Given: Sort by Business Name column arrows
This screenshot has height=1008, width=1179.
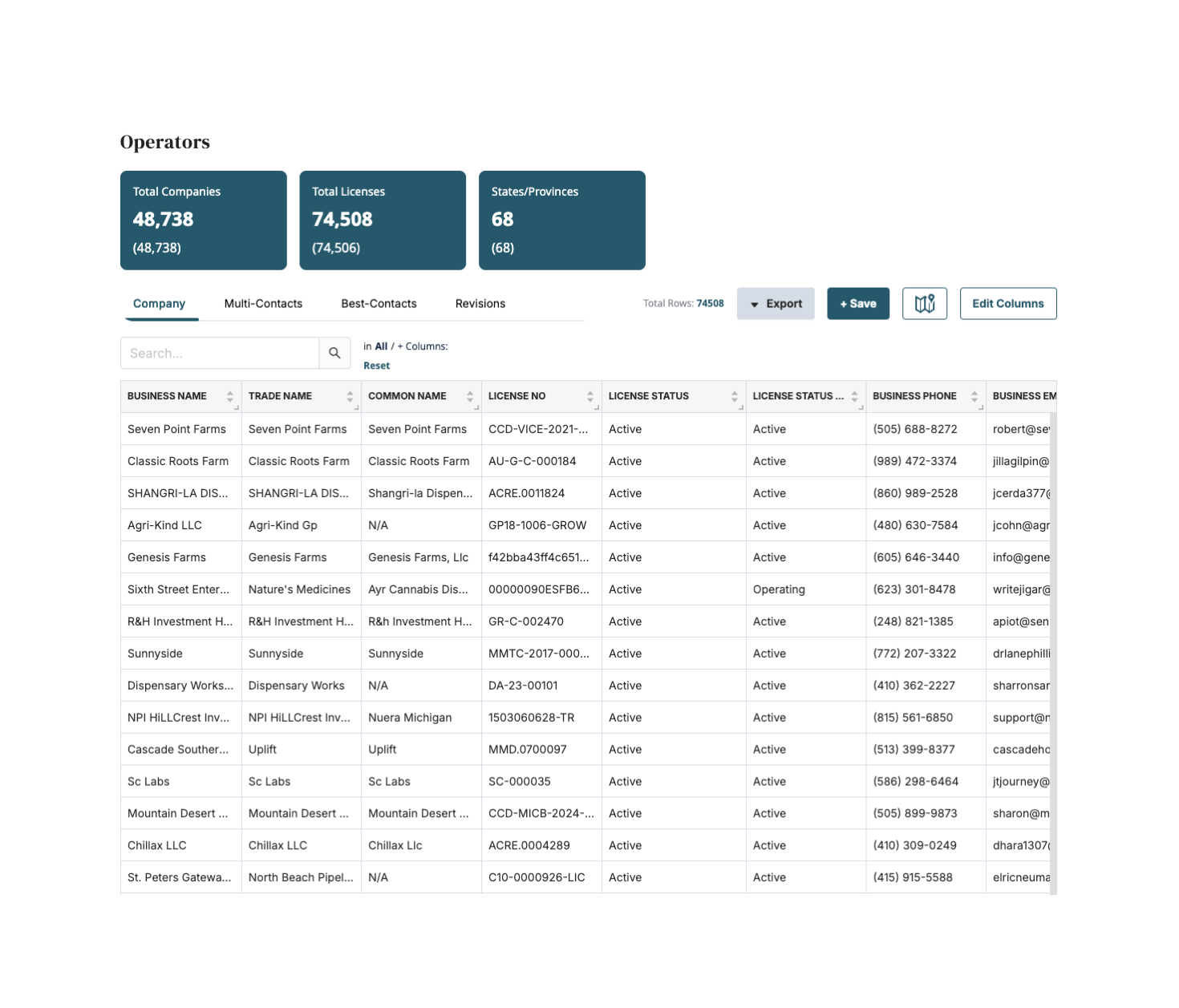Looking at the screenshot, I should (x=229, y=396).
